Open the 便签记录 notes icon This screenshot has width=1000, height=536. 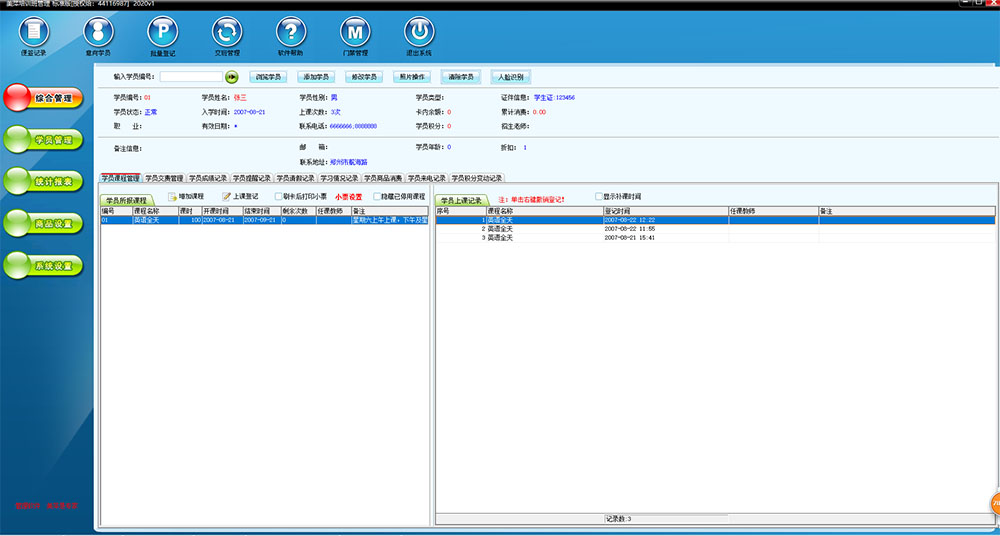pos(33,33)
